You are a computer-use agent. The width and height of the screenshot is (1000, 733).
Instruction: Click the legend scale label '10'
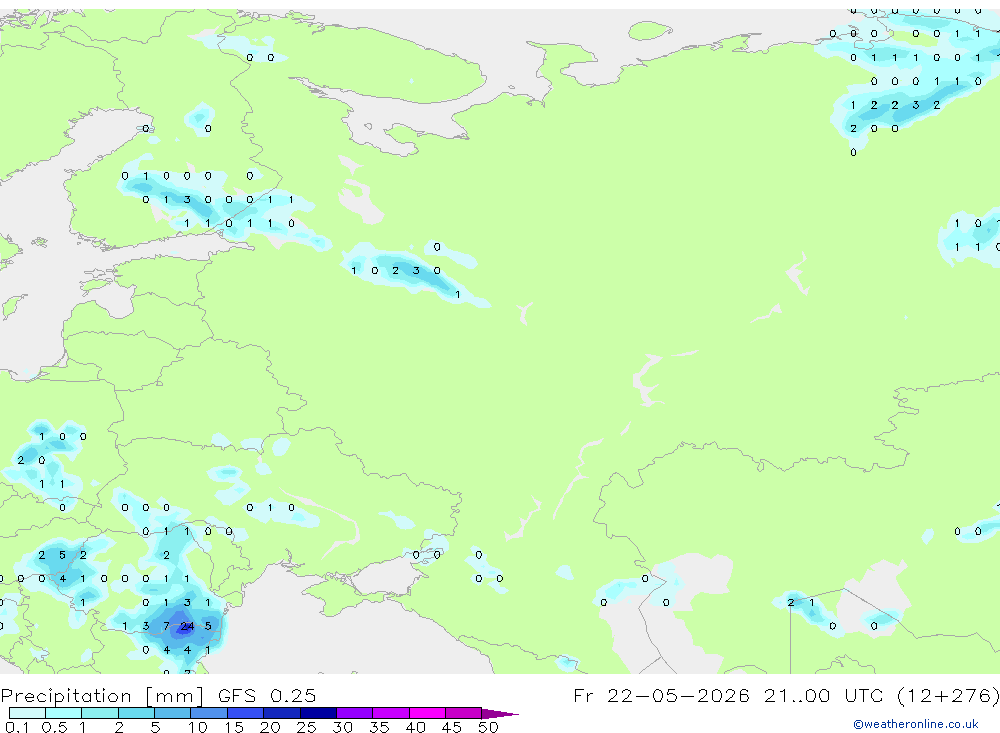click(x=198, y=727)
